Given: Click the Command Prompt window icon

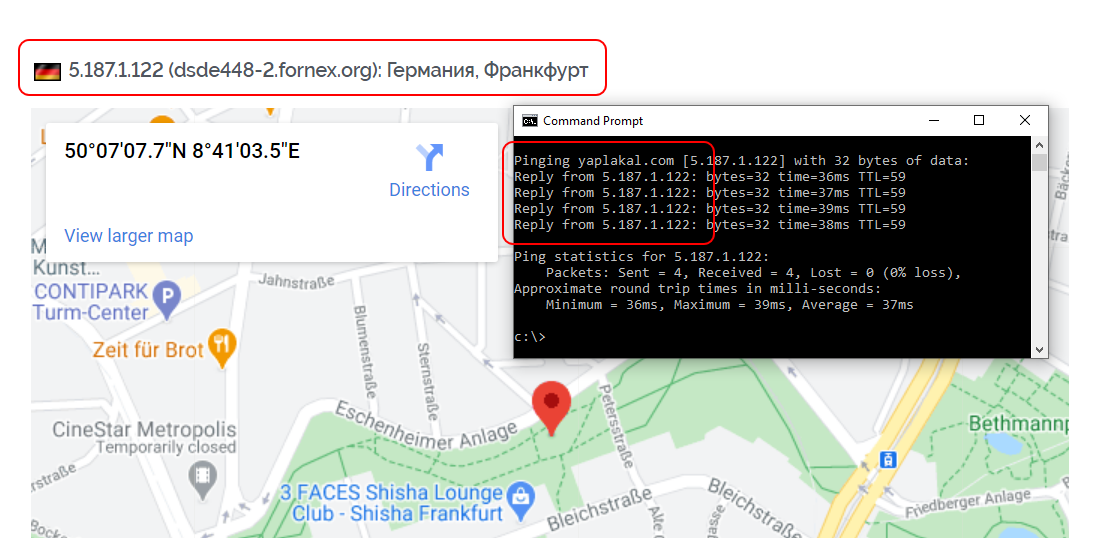Looking at the screenshot, I should (x=529, y=121).
